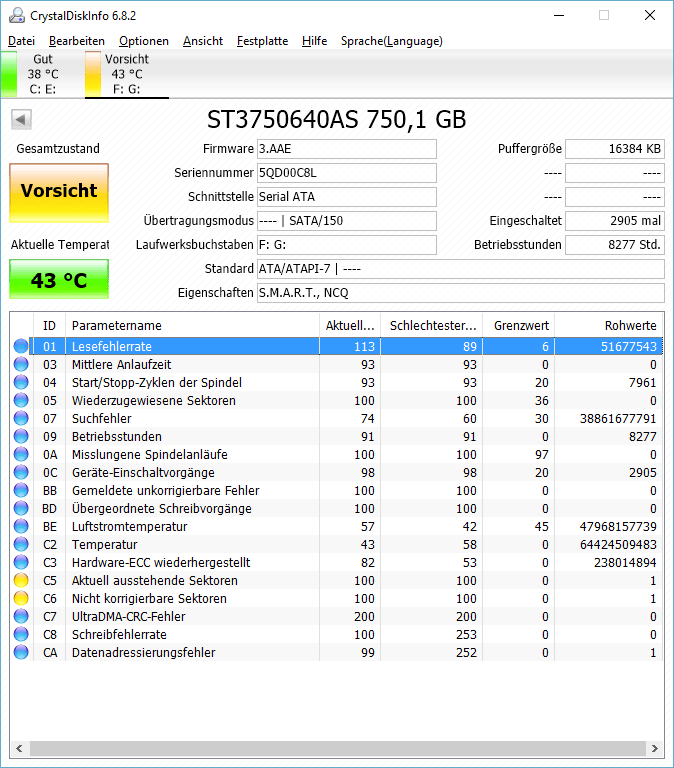Open the Optionen menu
Screen dimensions: 674x768
pyautogui.click(x=144, y=41)
